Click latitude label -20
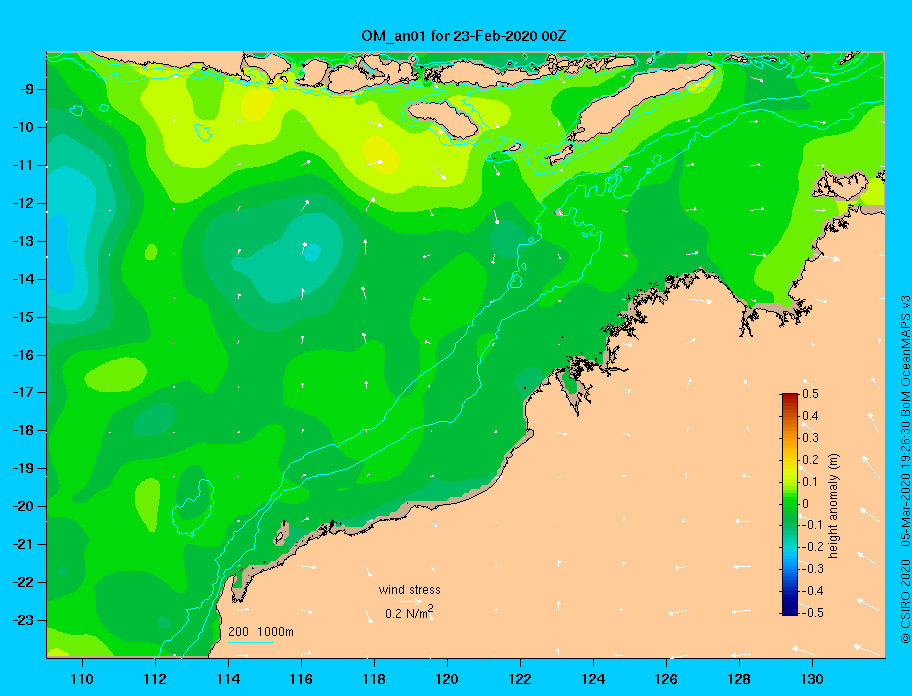 [x=24, y=506]
